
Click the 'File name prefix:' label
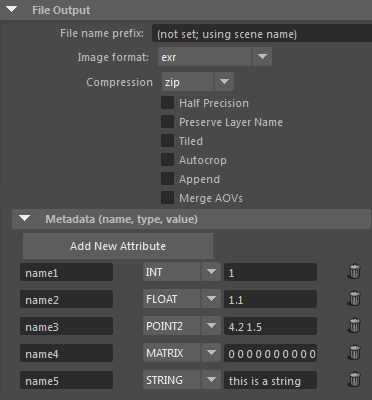[102, 33]
